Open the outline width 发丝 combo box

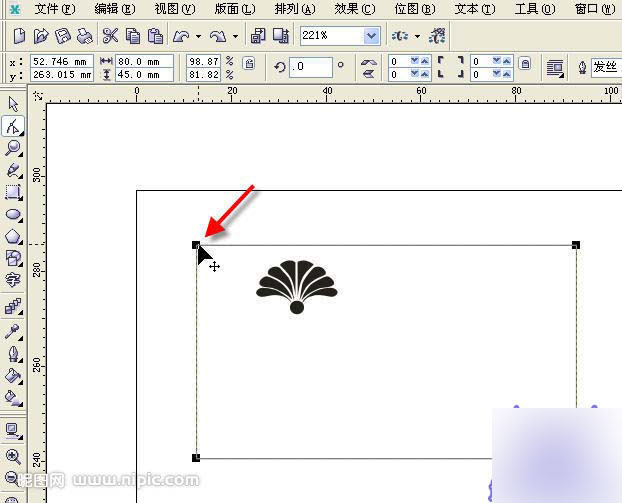click(606, 67)
